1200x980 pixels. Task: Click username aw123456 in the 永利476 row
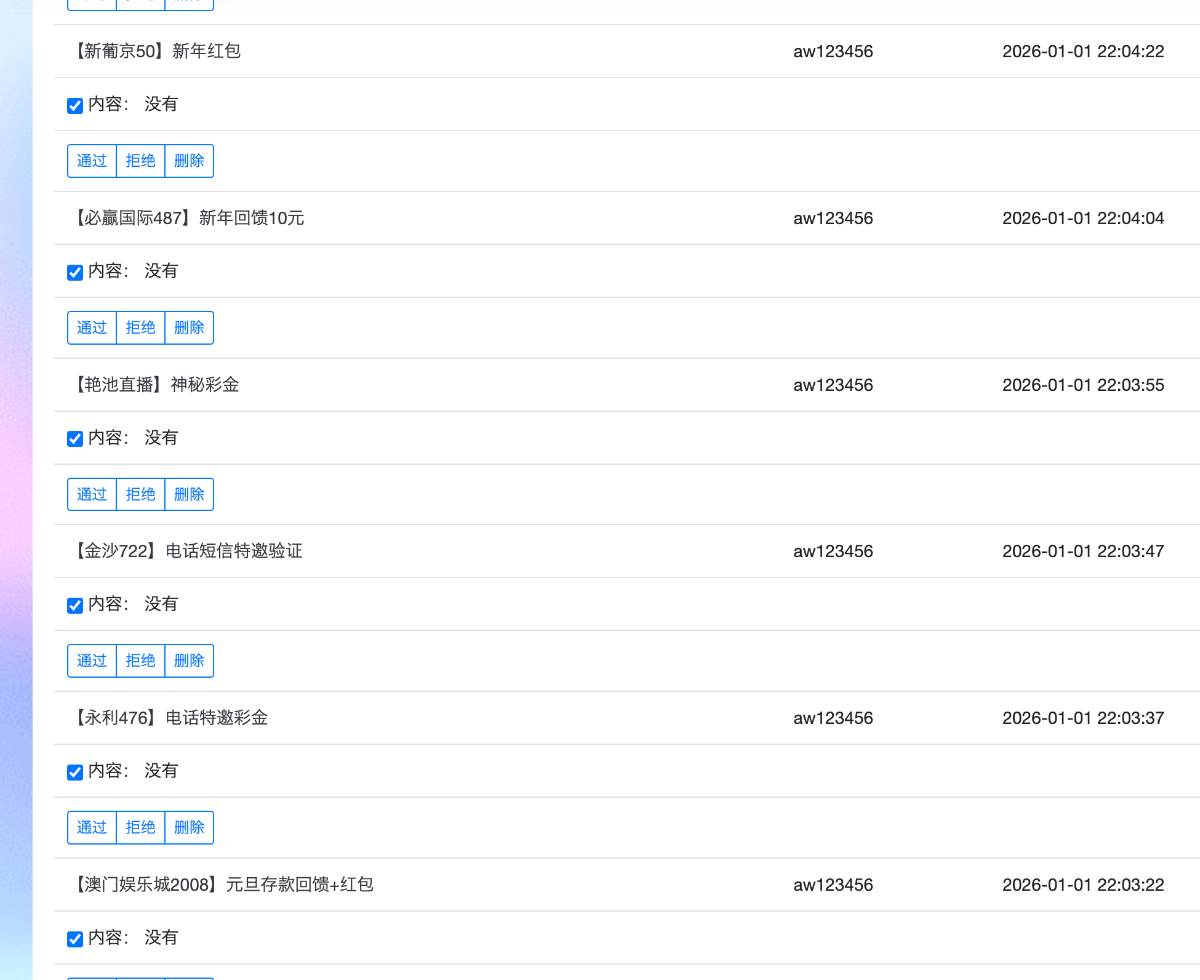[833, 718]
